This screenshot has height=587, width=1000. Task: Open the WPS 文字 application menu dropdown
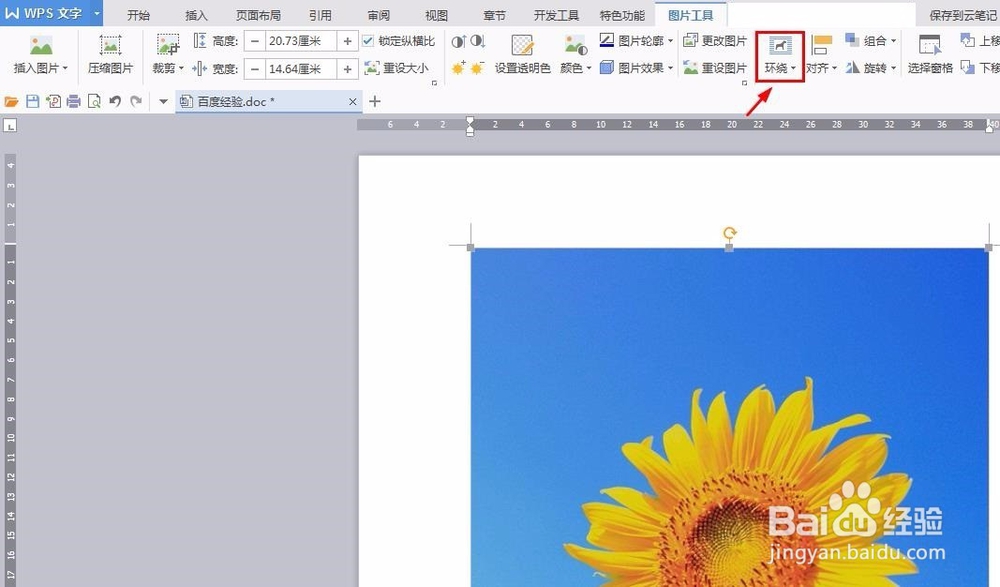97,13
